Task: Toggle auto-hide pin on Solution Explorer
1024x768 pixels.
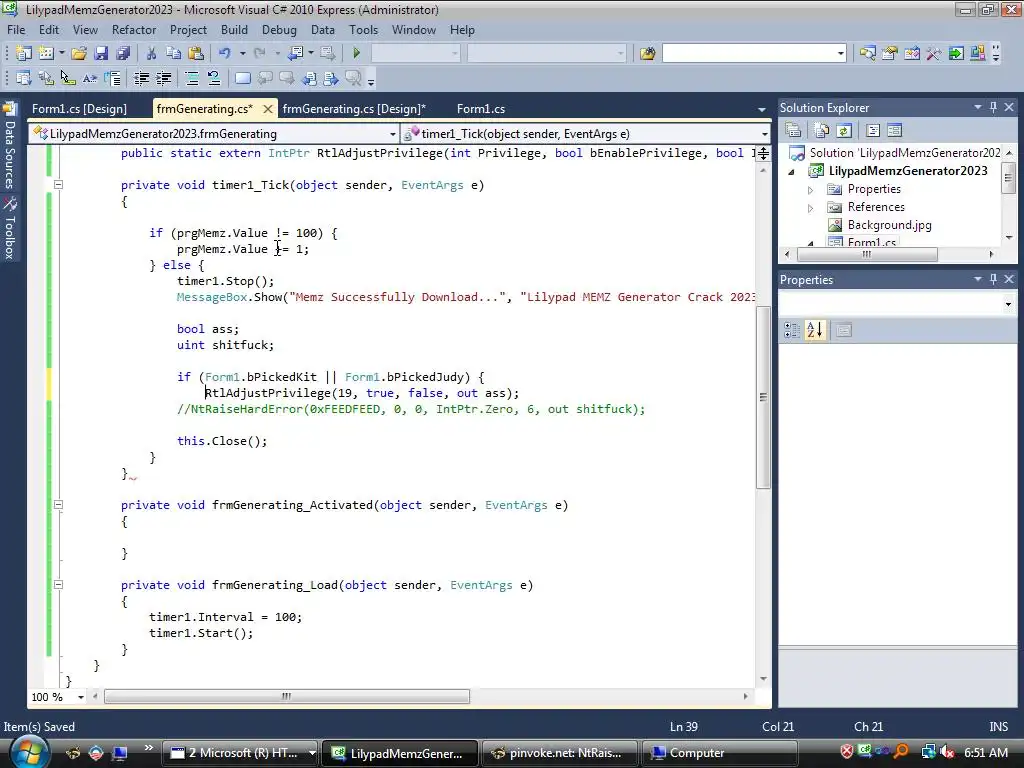Action: [993, 107]
